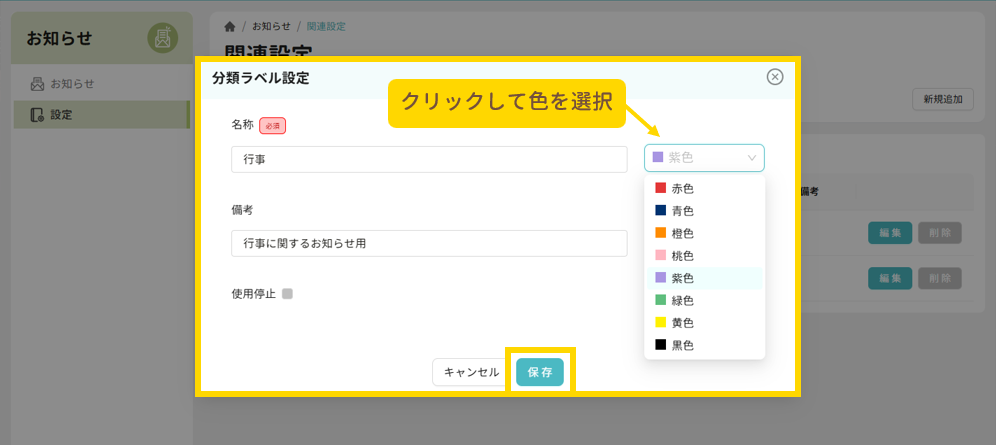This screenshot has width=996, height=445.
Task: Click the 設定 sidebar menu icon
Action: click(x=37, y=115)
